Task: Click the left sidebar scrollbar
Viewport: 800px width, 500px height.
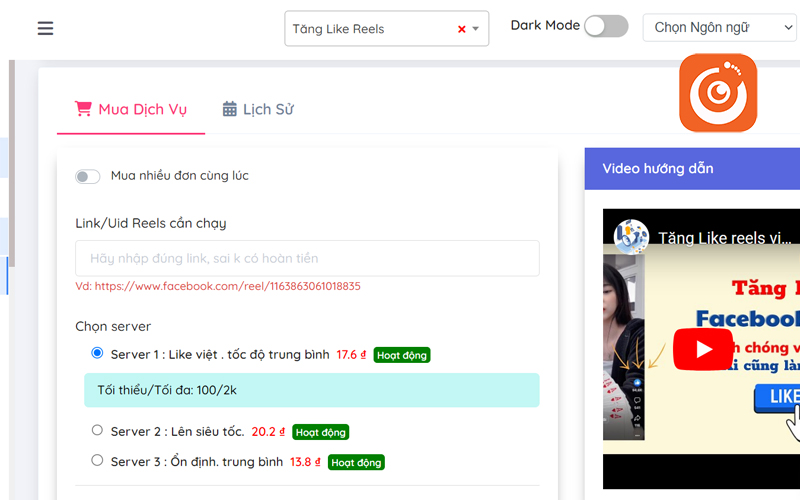Action: click(x=12, y=163)
